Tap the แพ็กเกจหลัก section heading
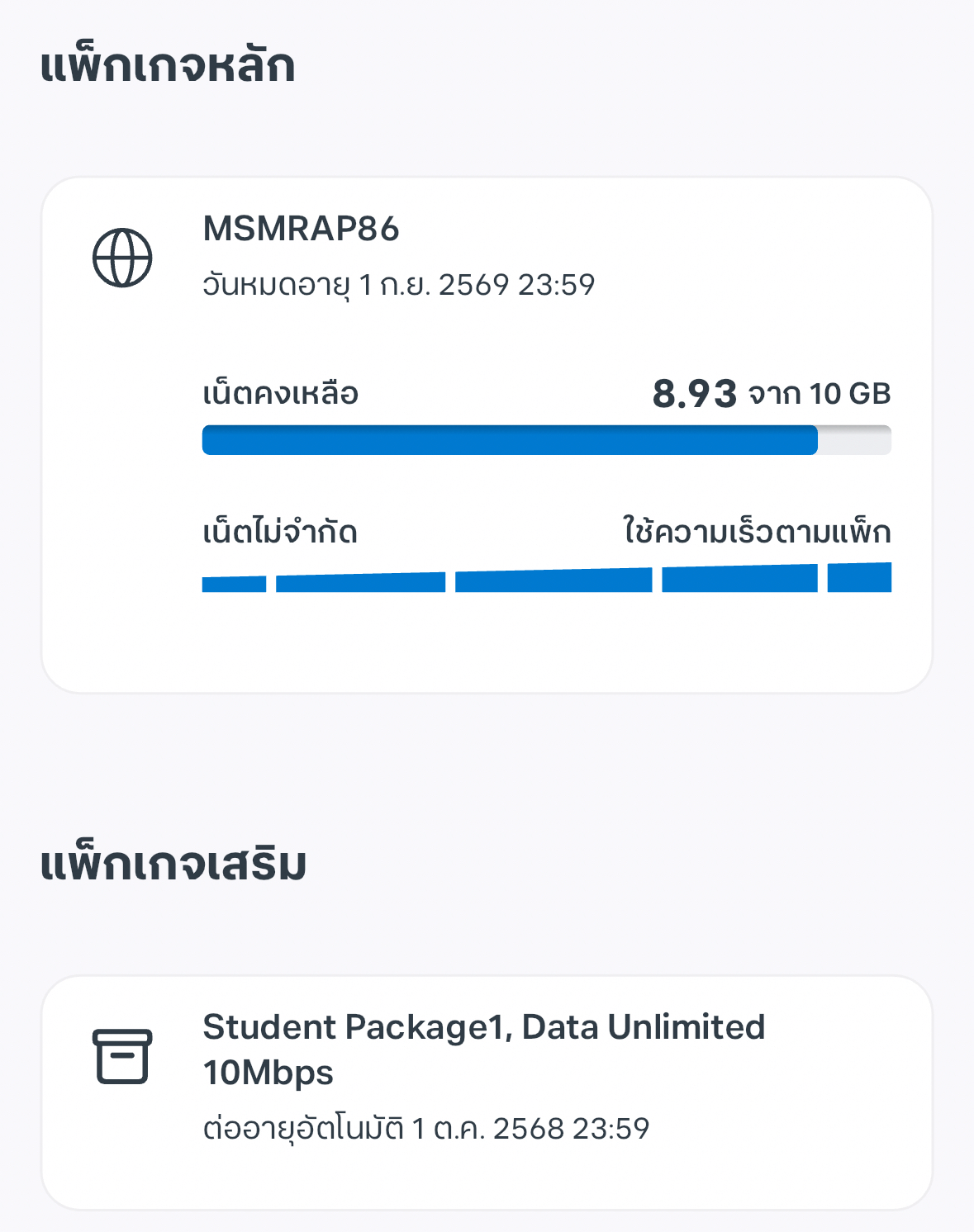Screen dimensions: 974x1232 click(x=168, y=65)
